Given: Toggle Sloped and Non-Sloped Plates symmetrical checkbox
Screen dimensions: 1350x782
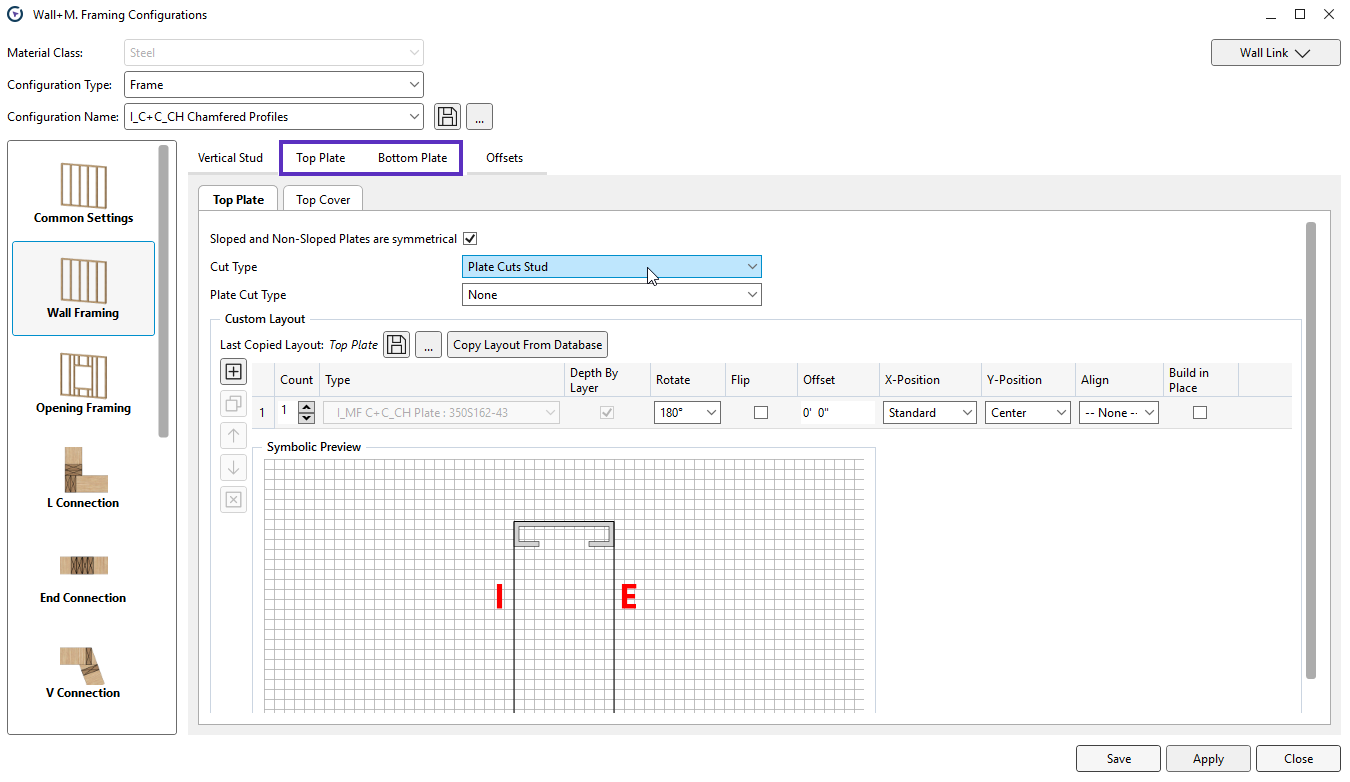Looking at the screenshot, I should [x=470, y=239].
